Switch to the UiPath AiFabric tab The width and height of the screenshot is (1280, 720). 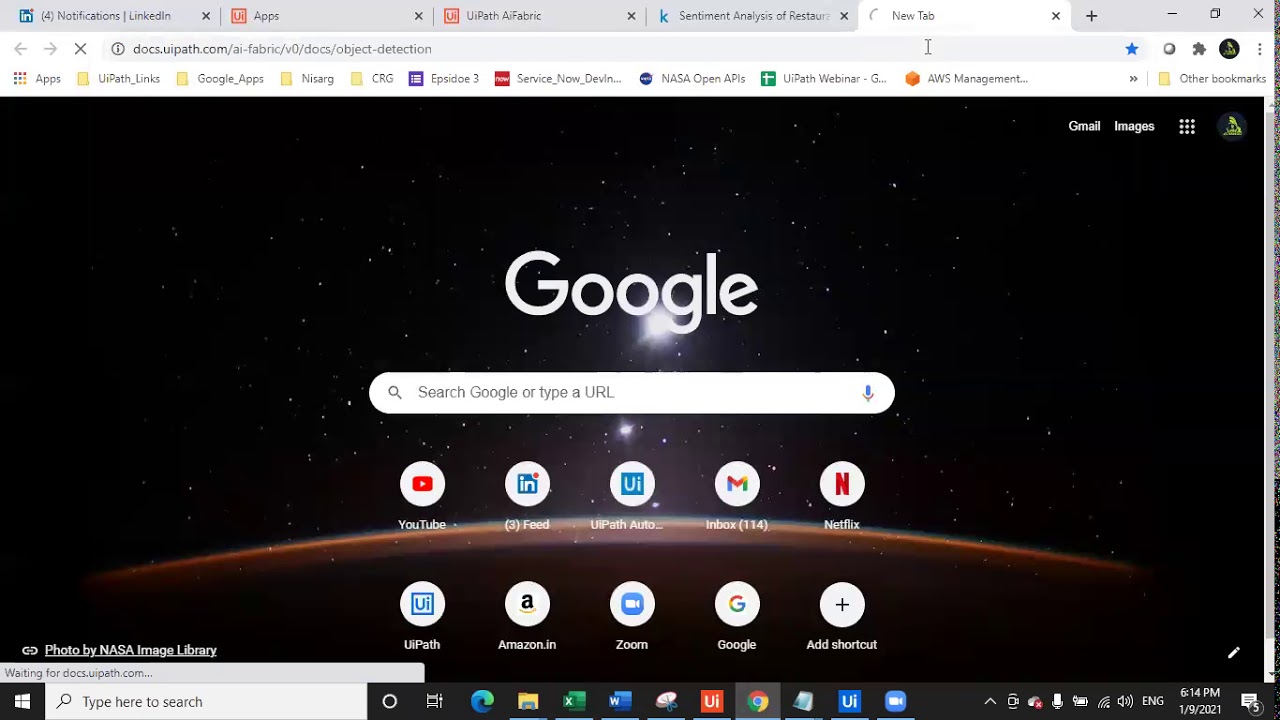click(x=540, y=16)
